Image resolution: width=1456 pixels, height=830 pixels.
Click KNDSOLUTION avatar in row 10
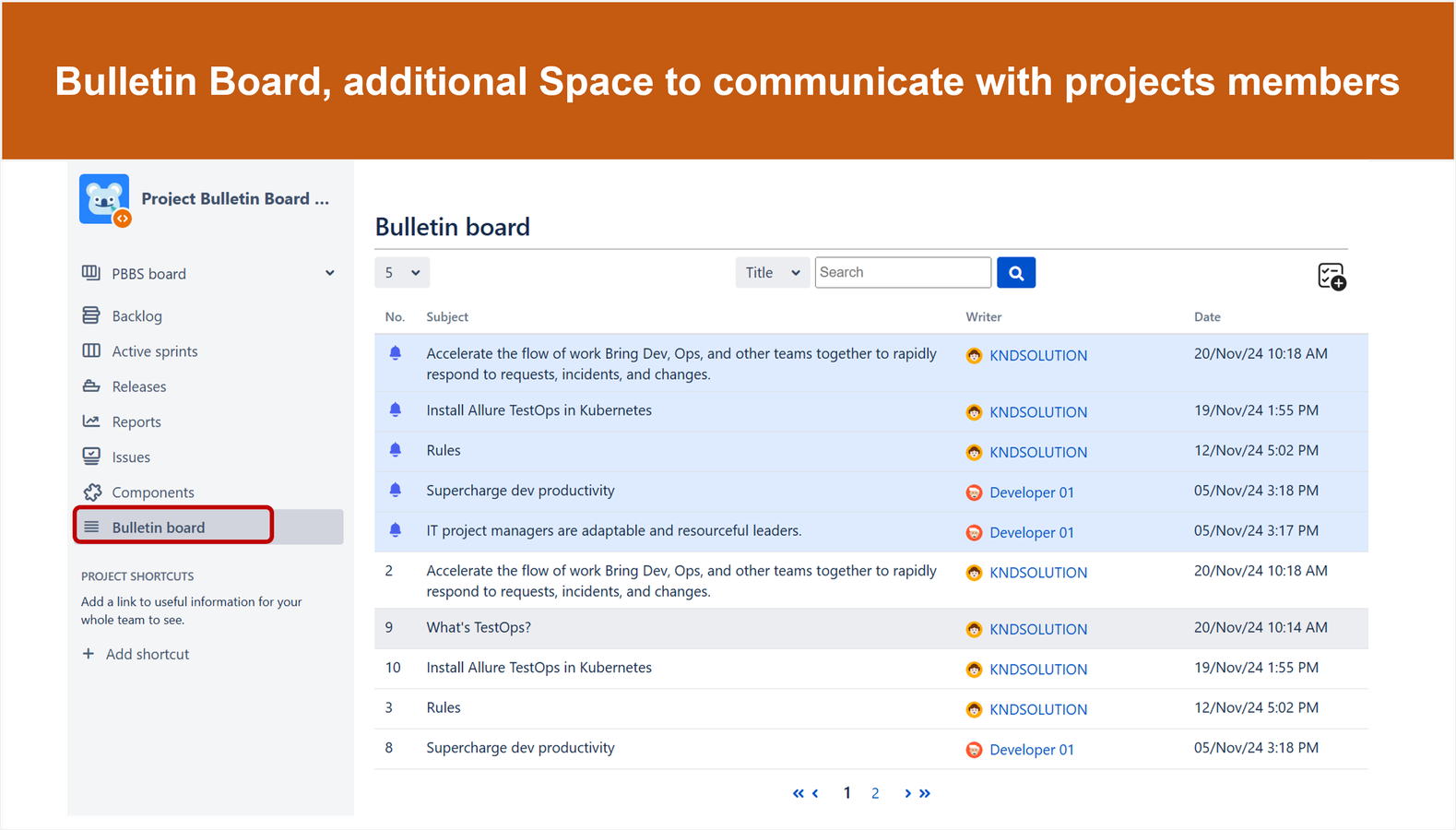point(974,670)
